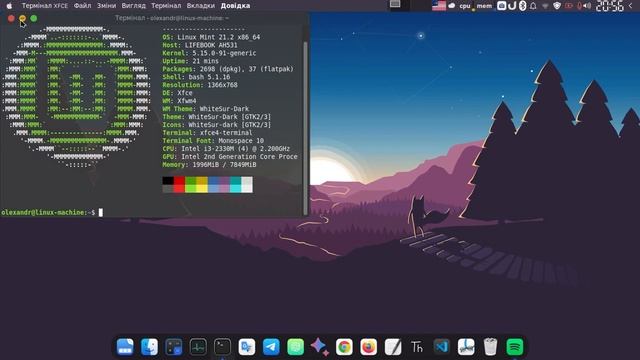The width and height of the screenshot is (640, 360).
Task: Open the battery indicator in the panel
Action: [x=569, y=6]
